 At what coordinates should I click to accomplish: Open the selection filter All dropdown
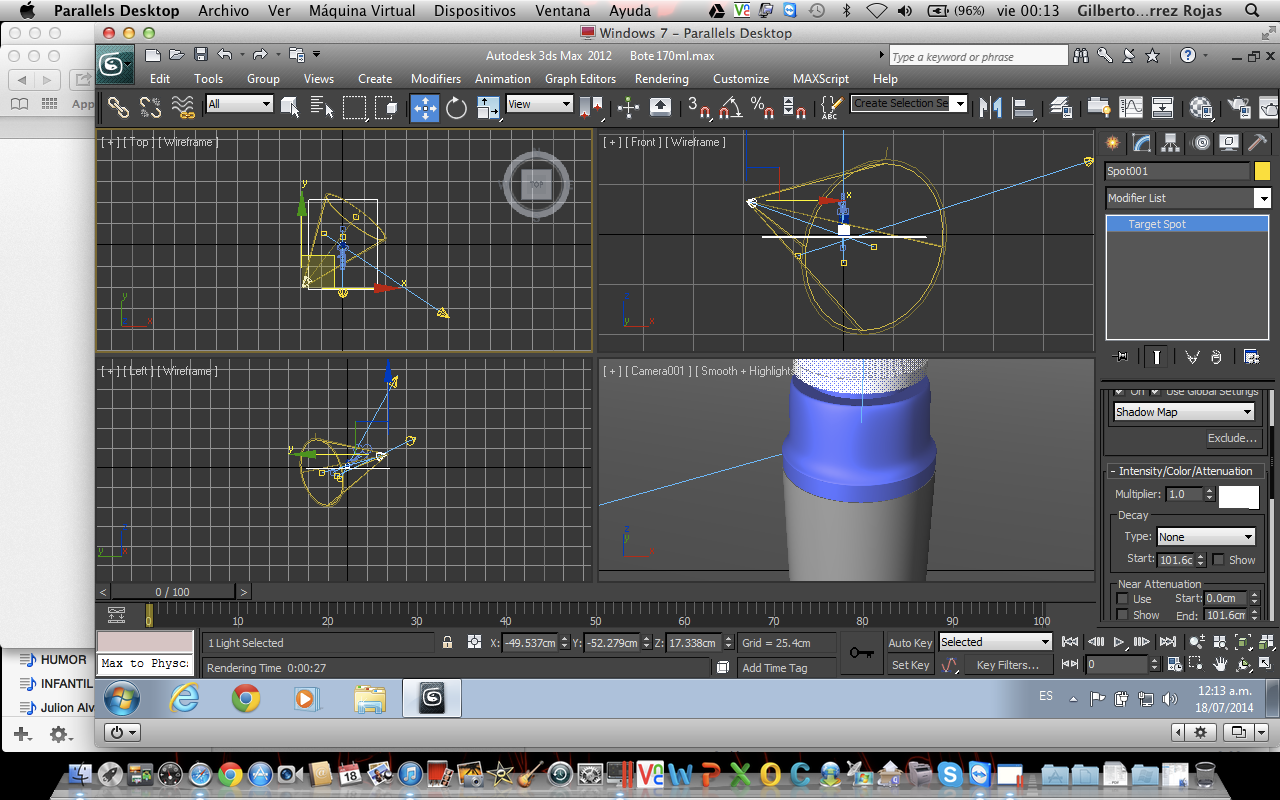tap(240, 104)
